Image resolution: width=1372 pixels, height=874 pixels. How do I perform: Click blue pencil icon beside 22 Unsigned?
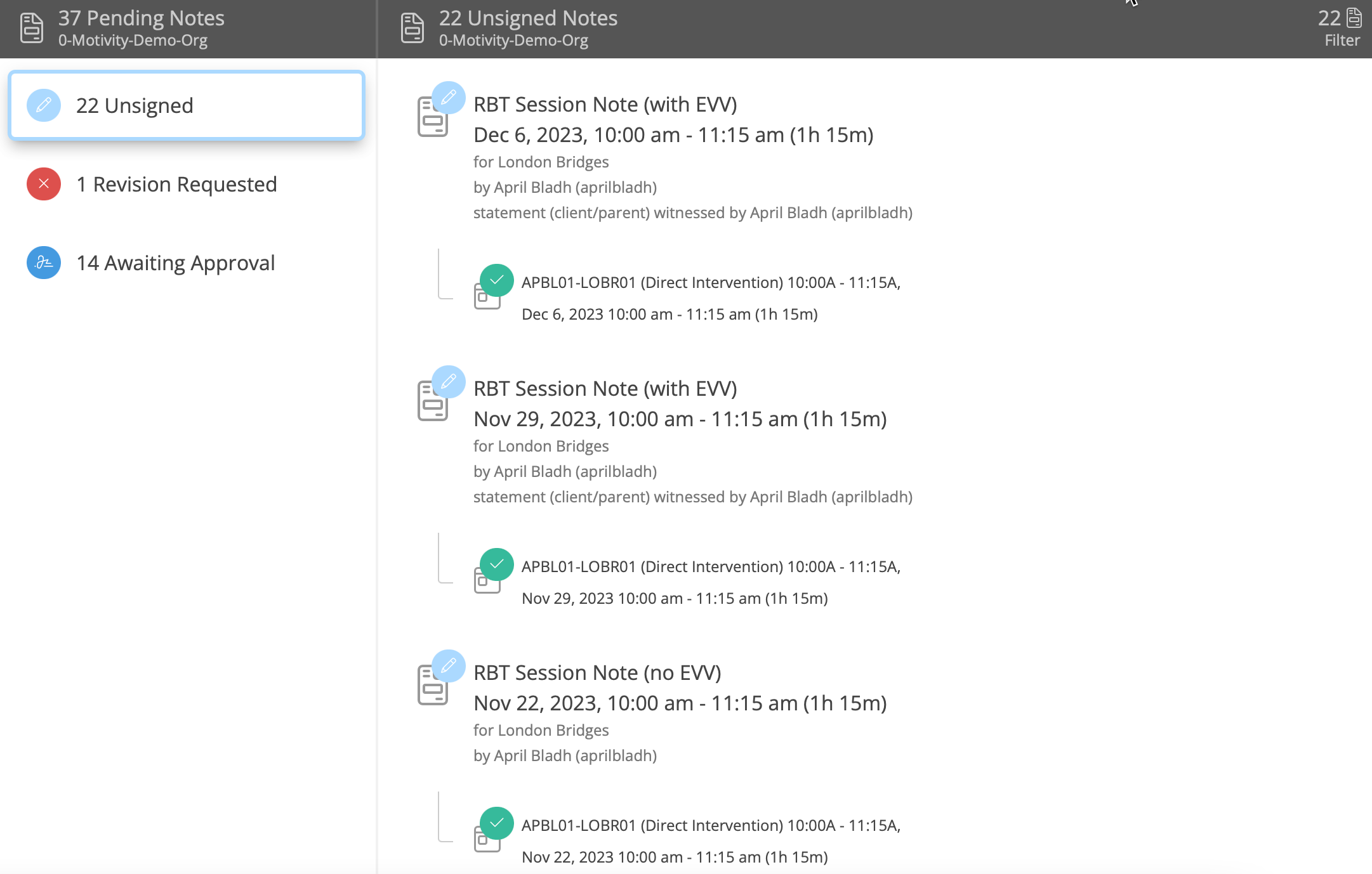(x=44, y=105)
